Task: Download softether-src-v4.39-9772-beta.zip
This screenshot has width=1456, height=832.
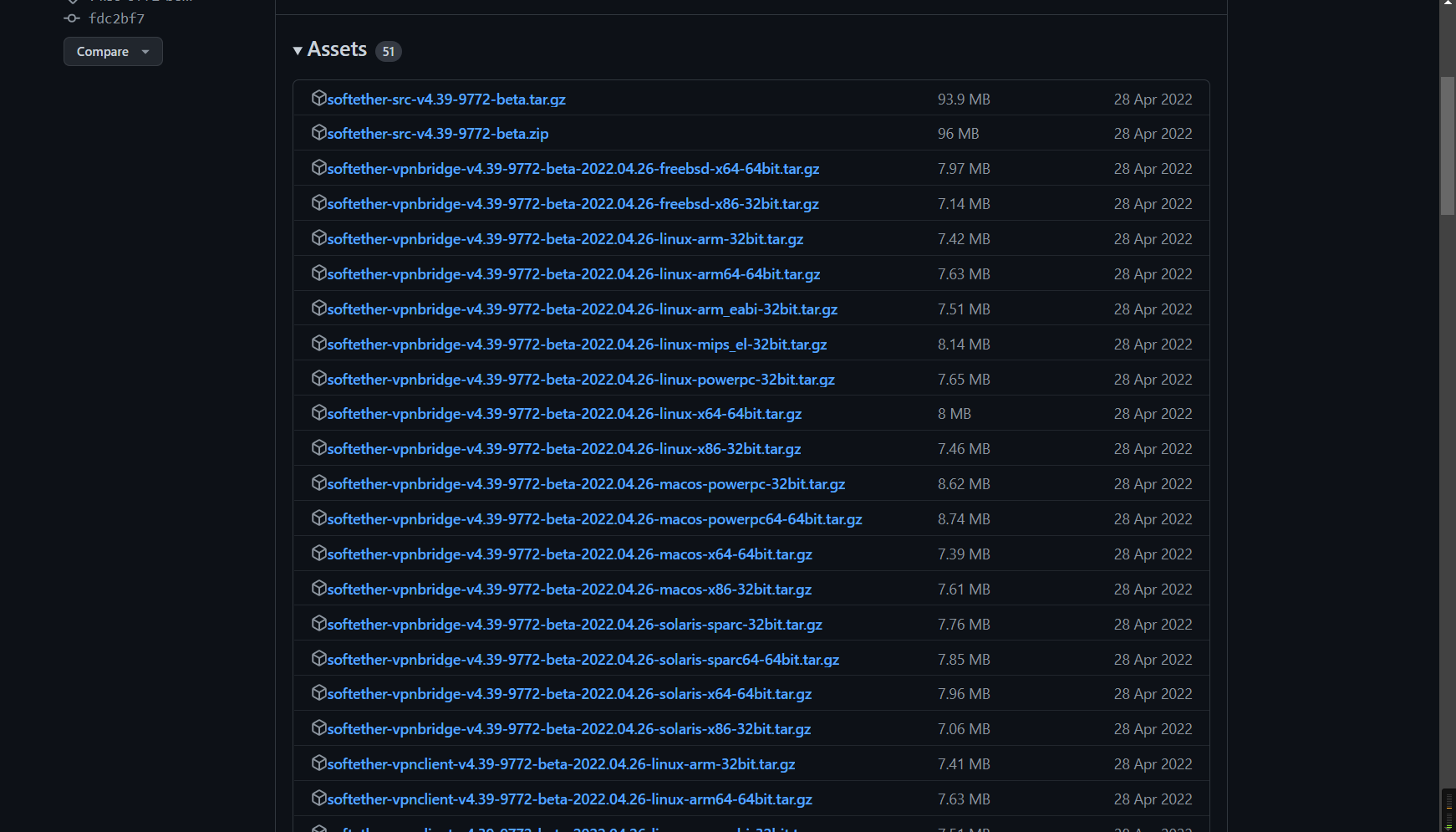Action: tap(438, 132)
